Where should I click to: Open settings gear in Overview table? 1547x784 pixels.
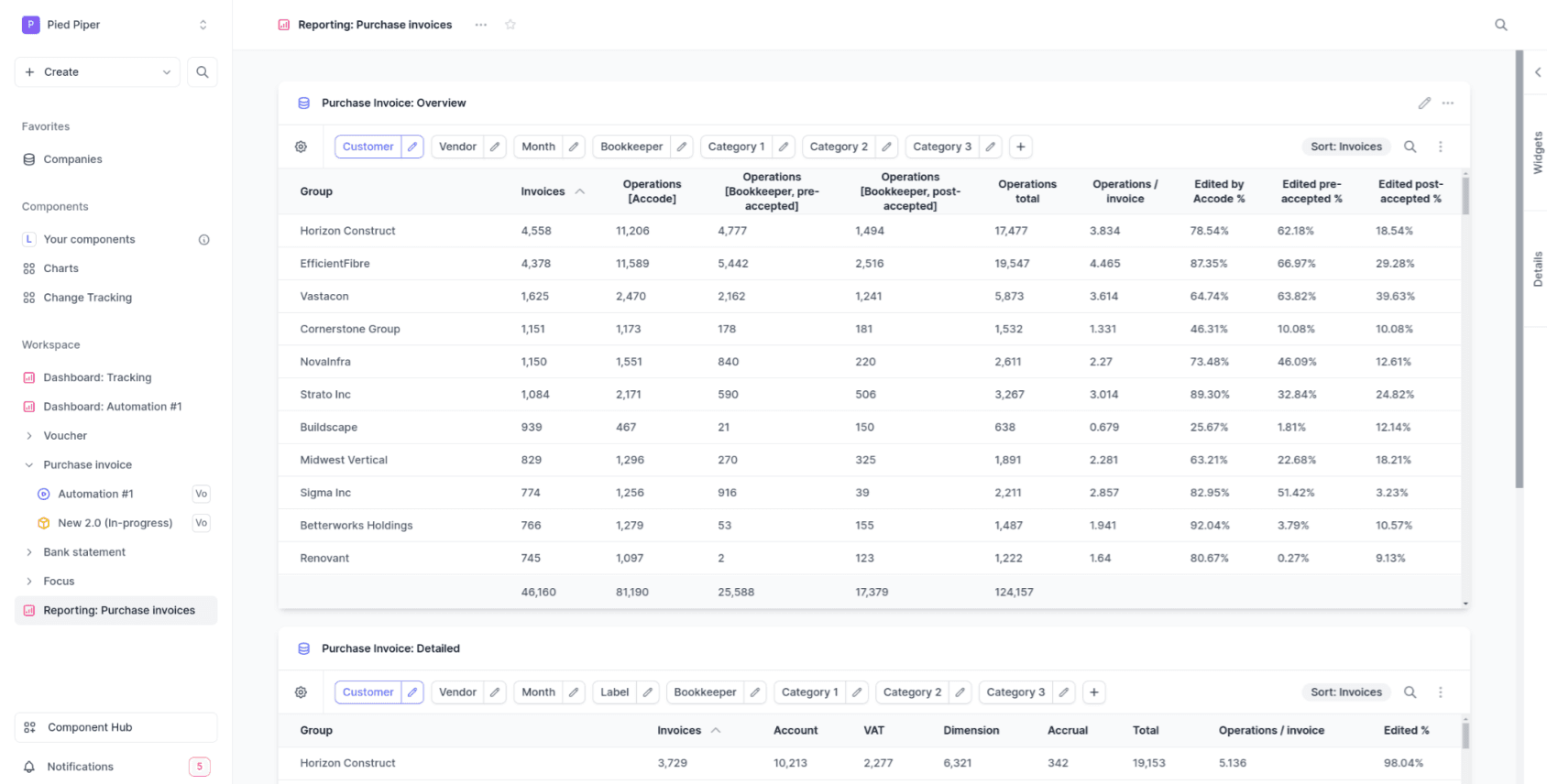pyautogui.click(x=301, y=147)
